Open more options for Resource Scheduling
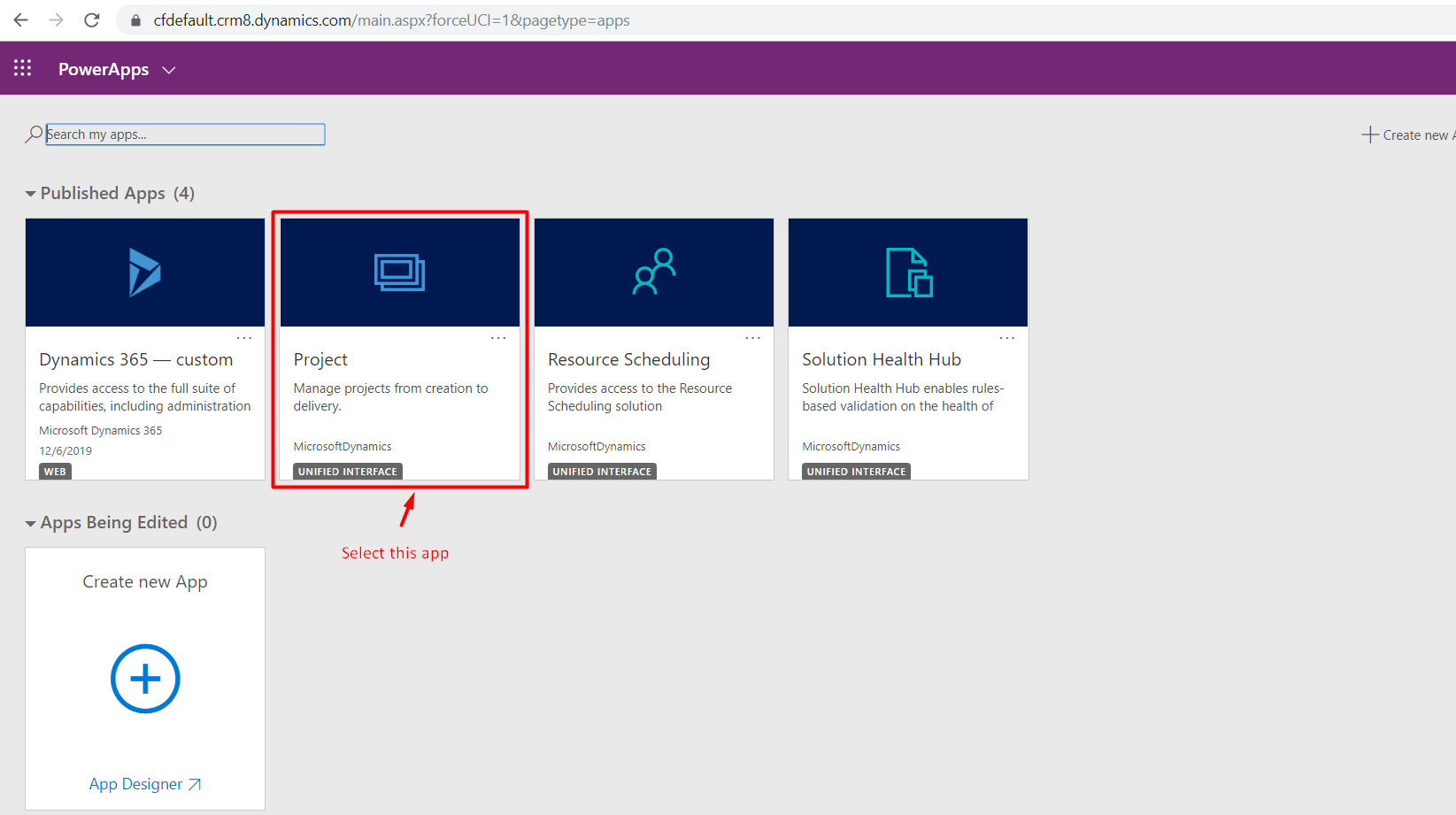The image size is (1456, 815). [x=753, y=338]
